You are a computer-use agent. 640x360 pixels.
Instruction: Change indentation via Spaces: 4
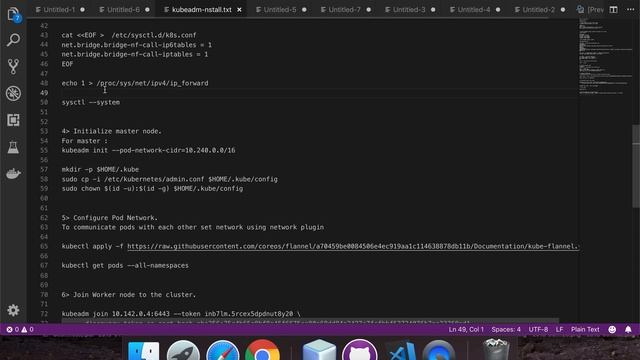click(x=506, y=329)
